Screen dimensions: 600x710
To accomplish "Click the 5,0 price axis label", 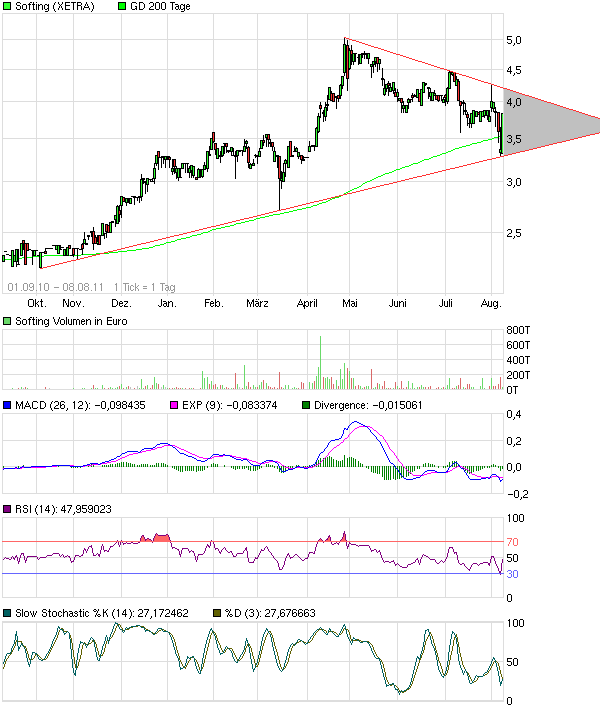I will pos(512,40).
